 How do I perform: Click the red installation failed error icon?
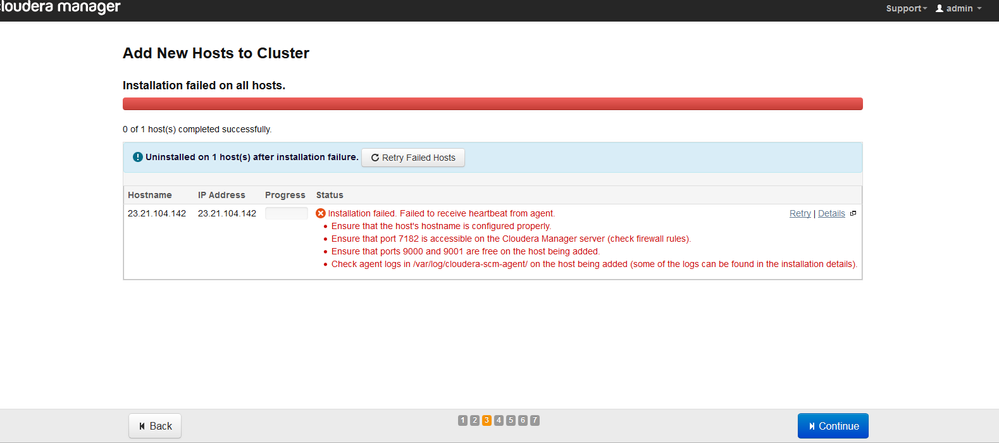(320, 214)
